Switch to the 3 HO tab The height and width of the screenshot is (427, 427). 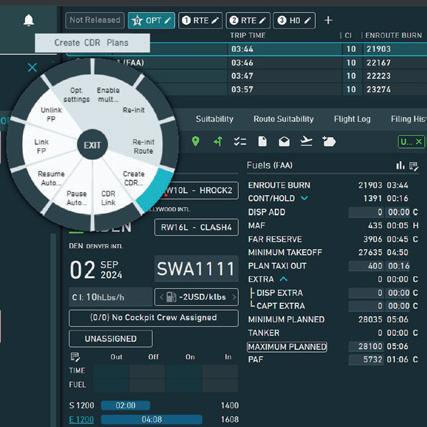click(294, 21)
